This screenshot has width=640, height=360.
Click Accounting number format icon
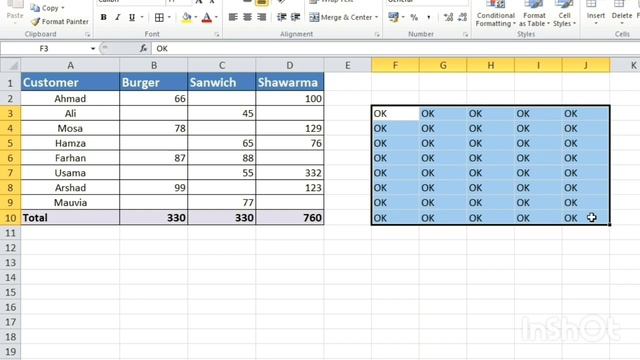[393, 17]
